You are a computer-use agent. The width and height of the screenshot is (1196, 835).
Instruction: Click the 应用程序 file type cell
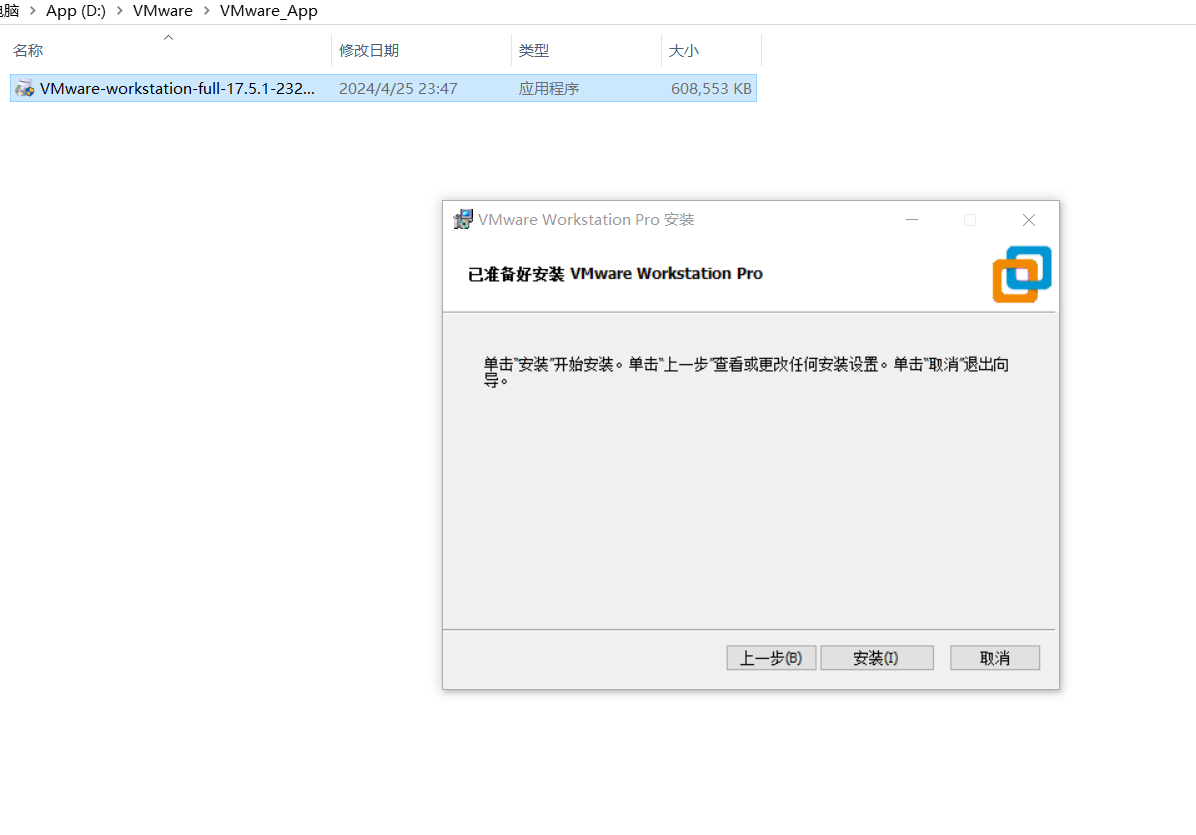point(549,88)
